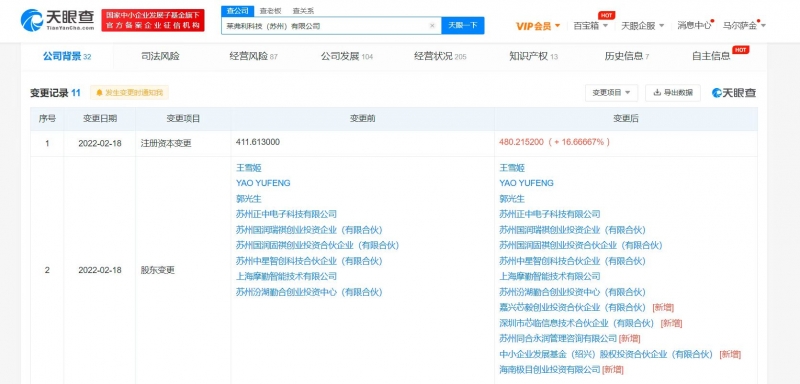Viewport: 800px width, 384px height.
Task: Clear the search box with the X icon
Action: (432, 25)
